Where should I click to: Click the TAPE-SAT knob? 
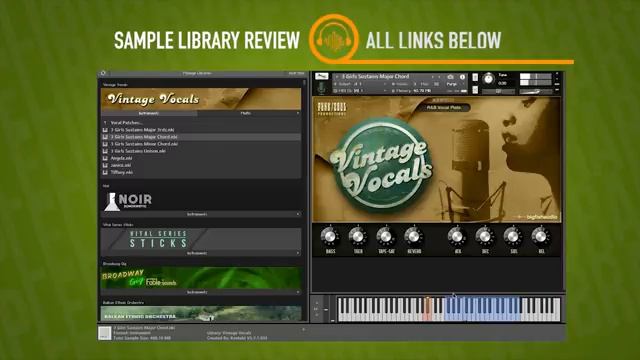click(386, 237)
